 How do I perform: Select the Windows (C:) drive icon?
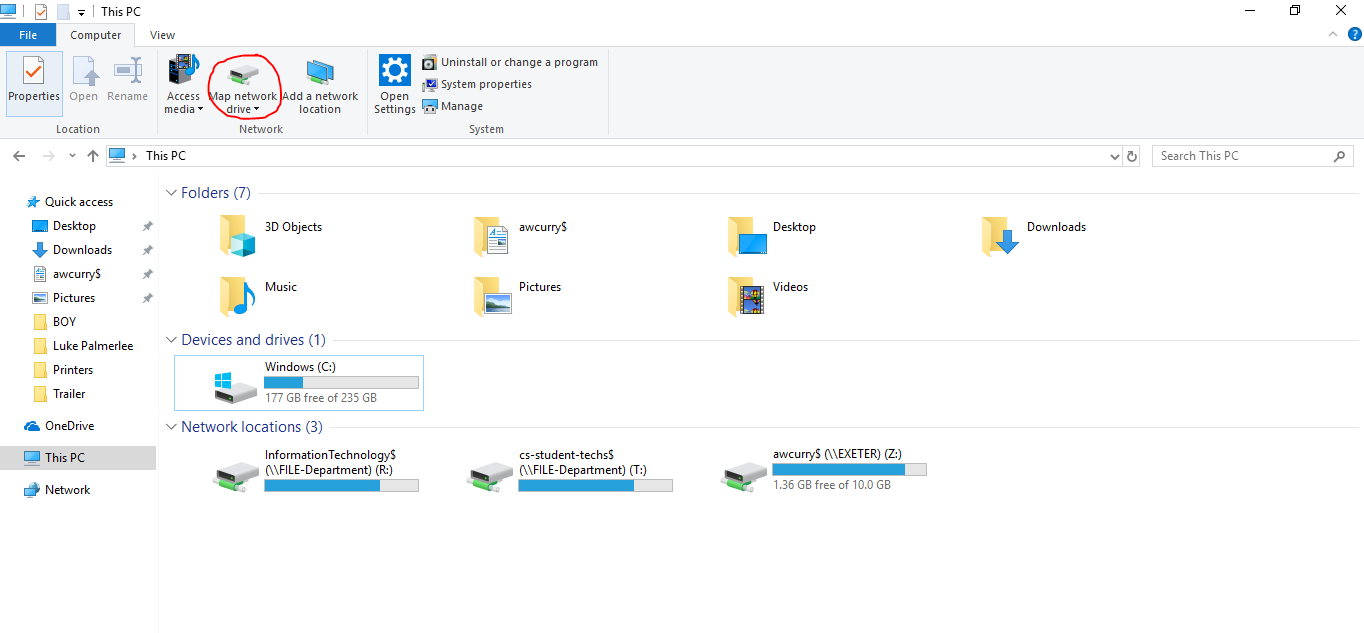(x=237, y=386)
